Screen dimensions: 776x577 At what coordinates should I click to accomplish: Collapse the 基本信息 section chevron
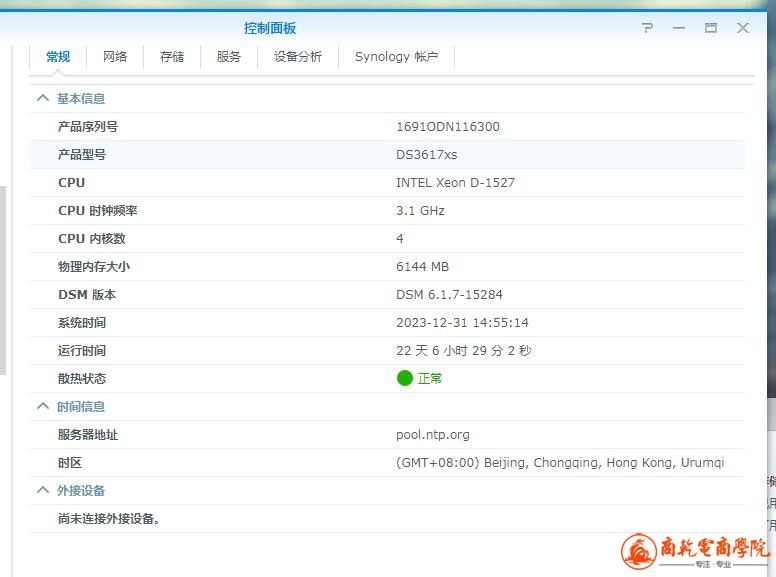(43, 98)
